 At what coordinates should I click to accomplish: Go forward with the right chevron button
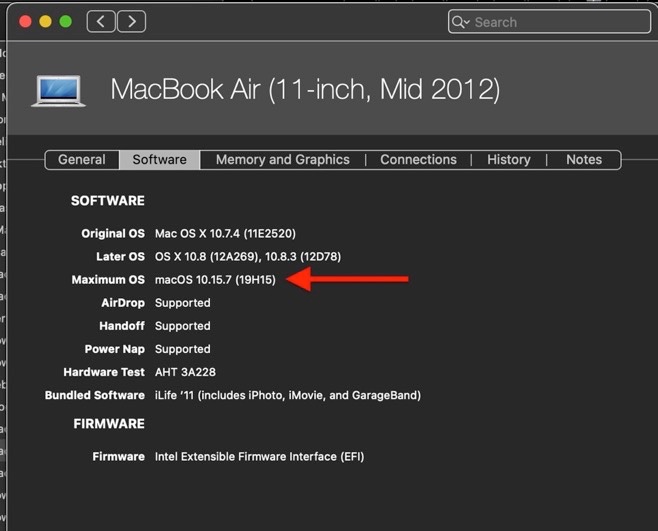point(131,21)
